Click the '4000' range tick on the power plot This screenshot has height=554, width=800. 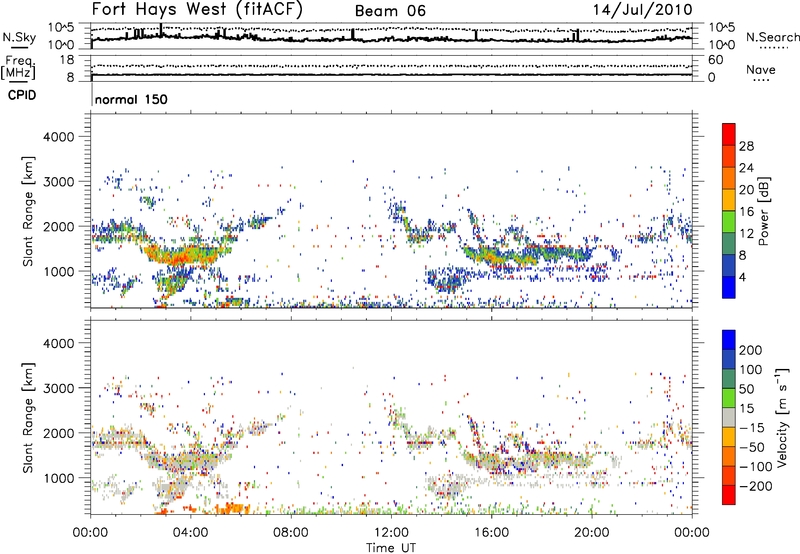[x=58, y=137]
